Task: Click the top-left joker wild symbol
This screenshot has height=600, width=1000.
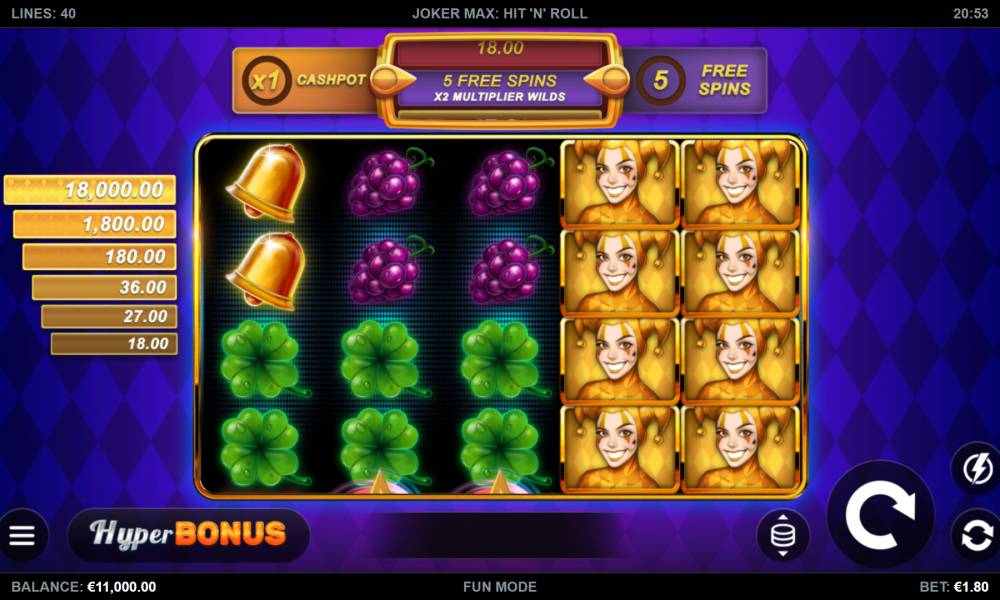Action: (619, 183)
